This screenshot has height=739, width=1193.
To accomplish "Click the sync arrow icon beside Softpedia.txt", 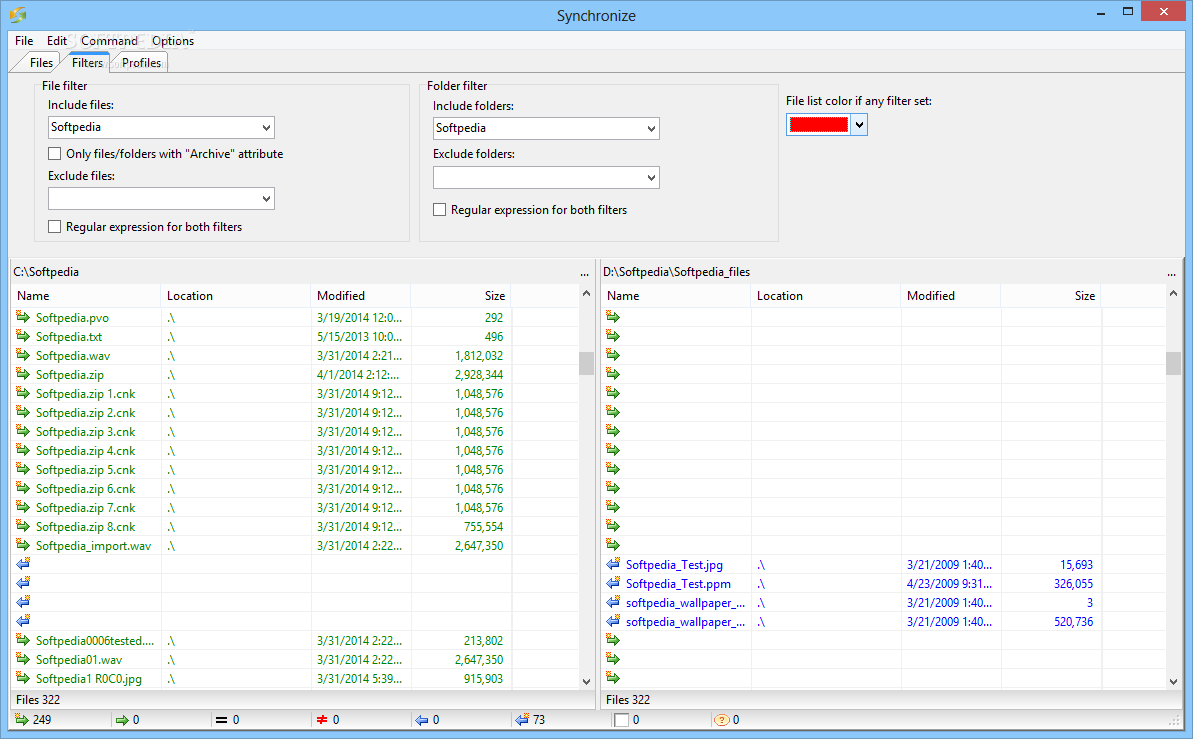I will coord(23,336).
